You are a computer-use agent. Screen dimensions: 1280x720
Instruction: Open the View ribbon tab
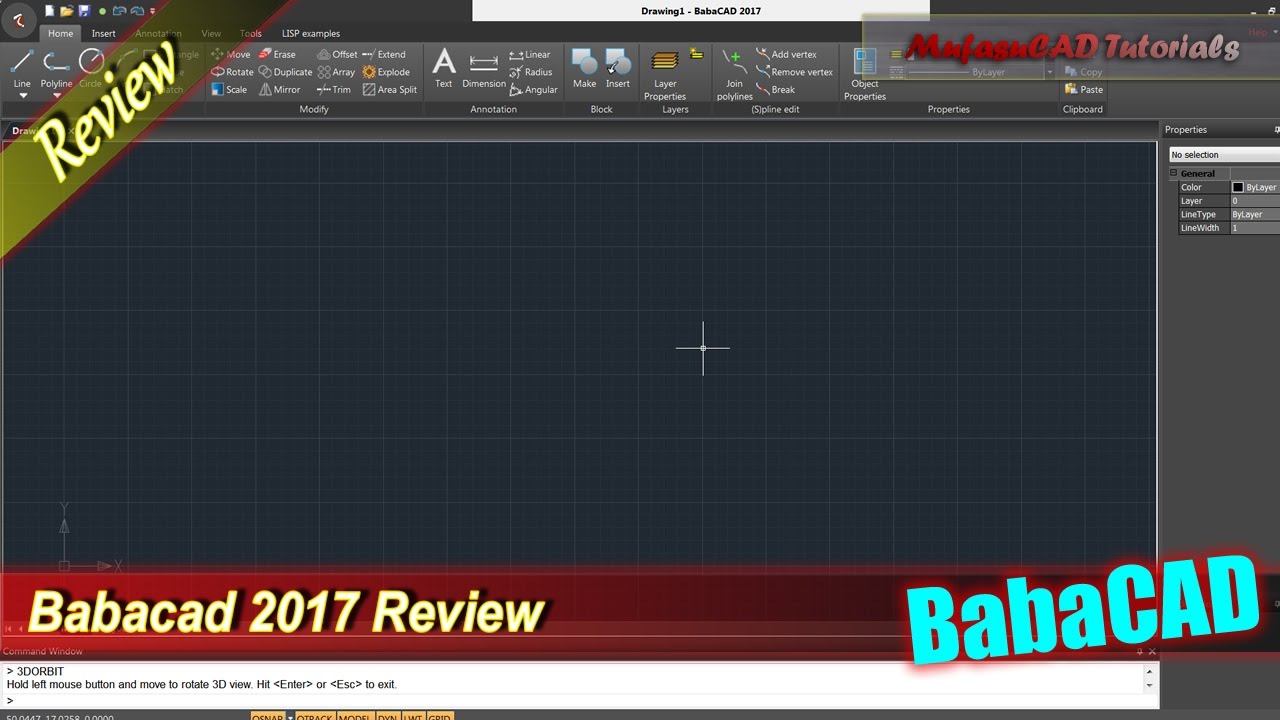pos(211,33)
